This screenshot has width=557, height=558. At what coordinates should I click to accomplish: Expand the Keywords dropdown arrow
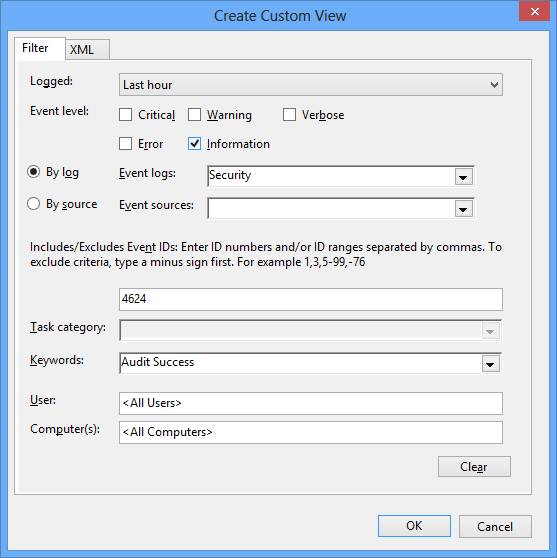tap(490, 364)
